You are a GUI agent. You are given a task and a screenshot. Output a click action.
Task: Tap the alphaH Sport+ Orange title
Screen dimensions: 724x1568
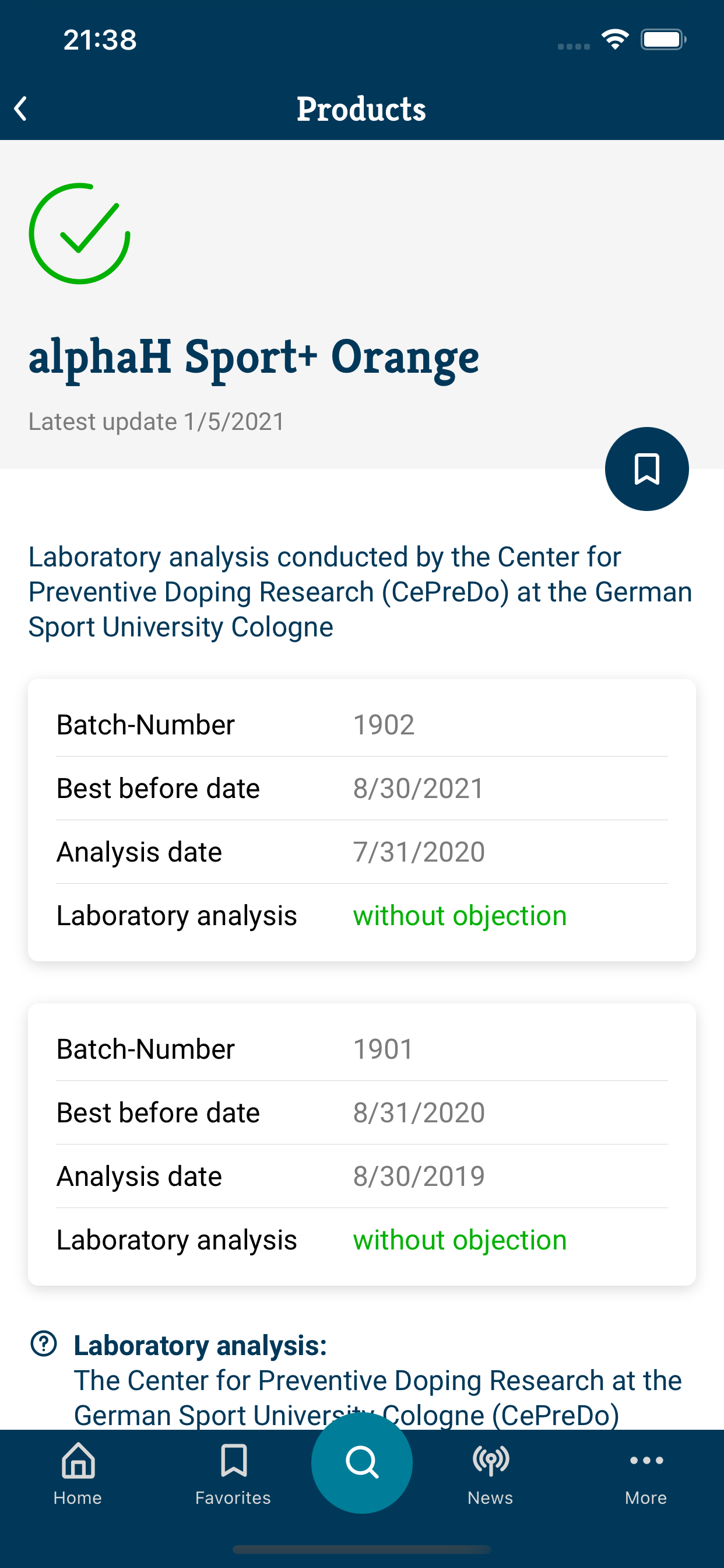[x=254, y=358]
